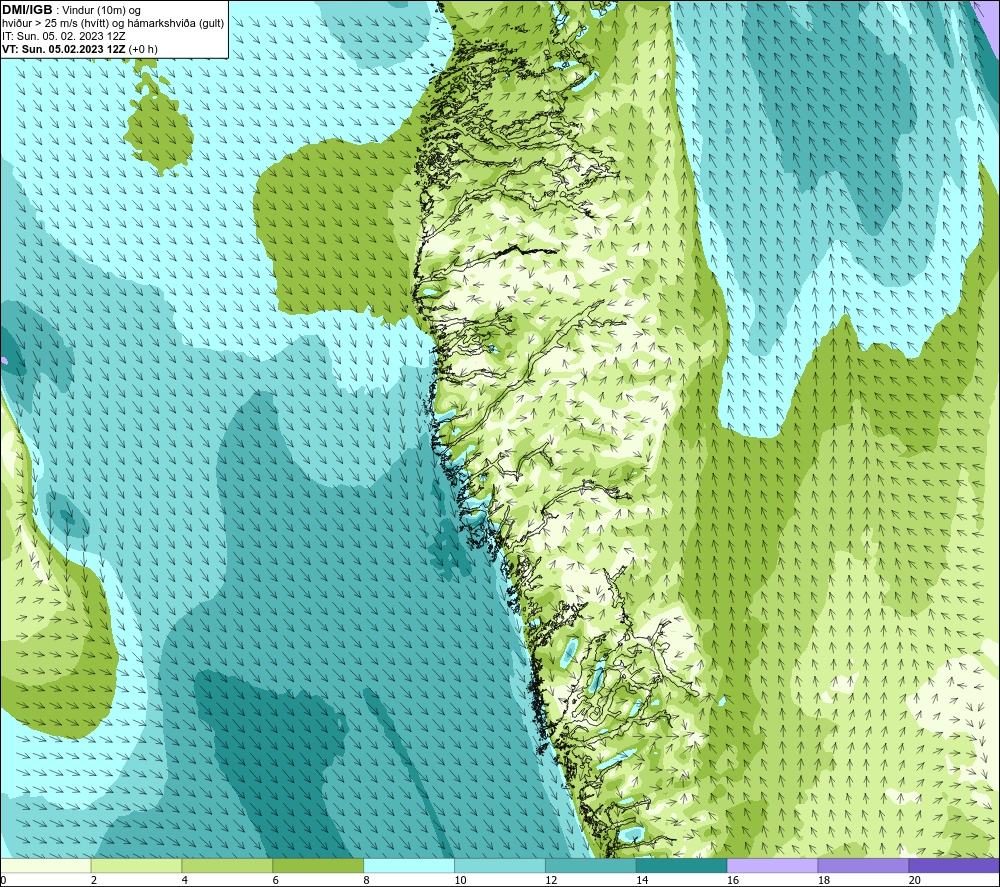Click the 18-20 m/s purple swatch
The width and height of the screenshot is (1000, 887).
[863, 865]
